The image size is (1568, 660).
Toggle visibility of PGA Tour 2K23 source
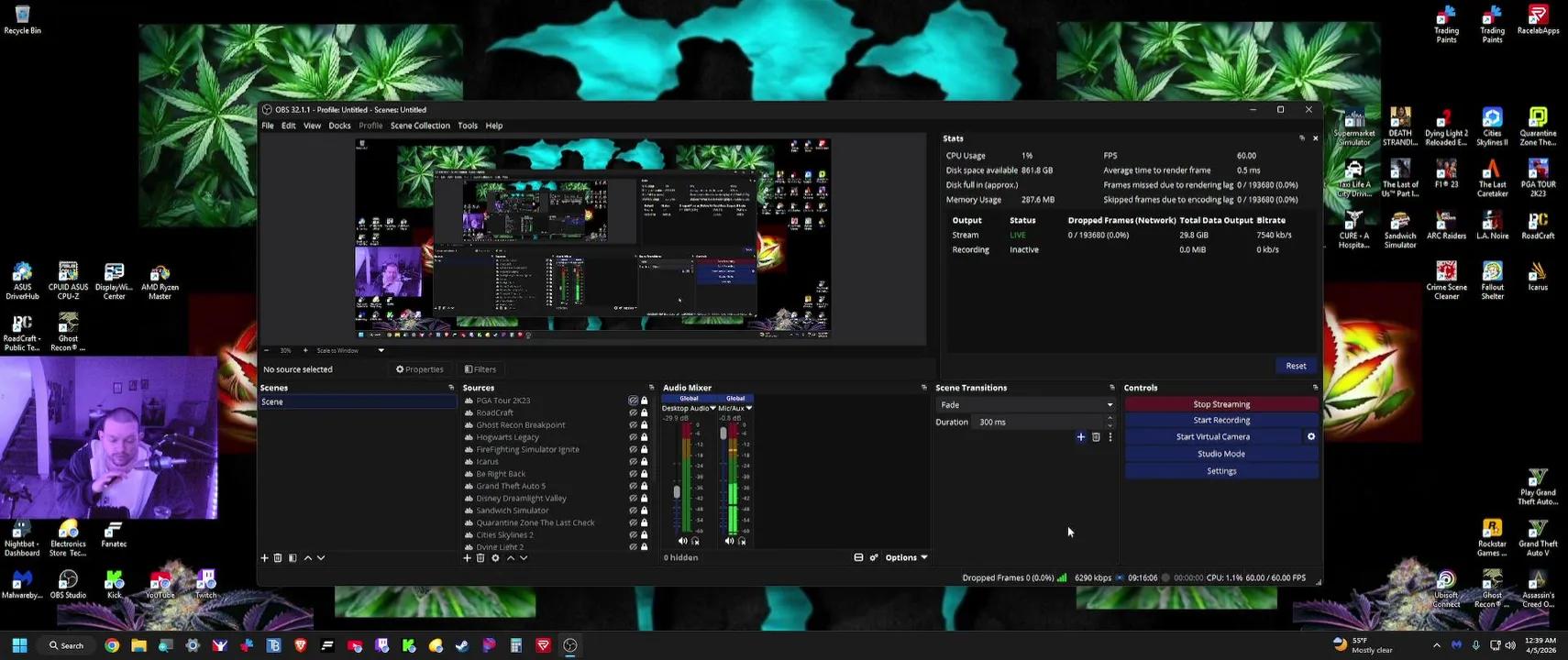pyautogui.click(x=633, y=401)
